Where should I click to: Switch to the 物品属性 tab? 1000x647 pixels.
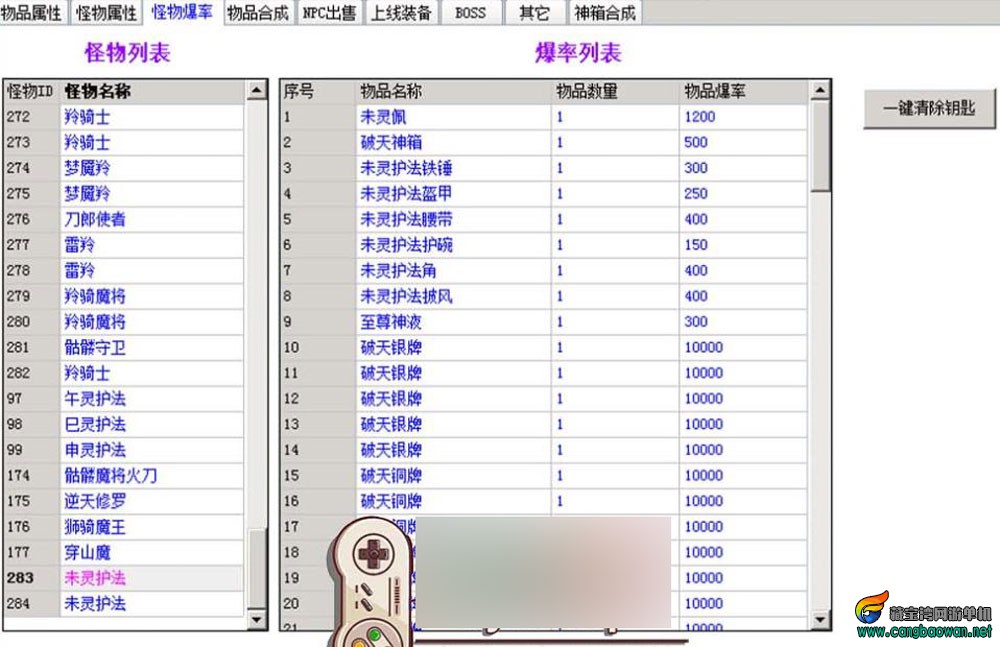[33, 12]
